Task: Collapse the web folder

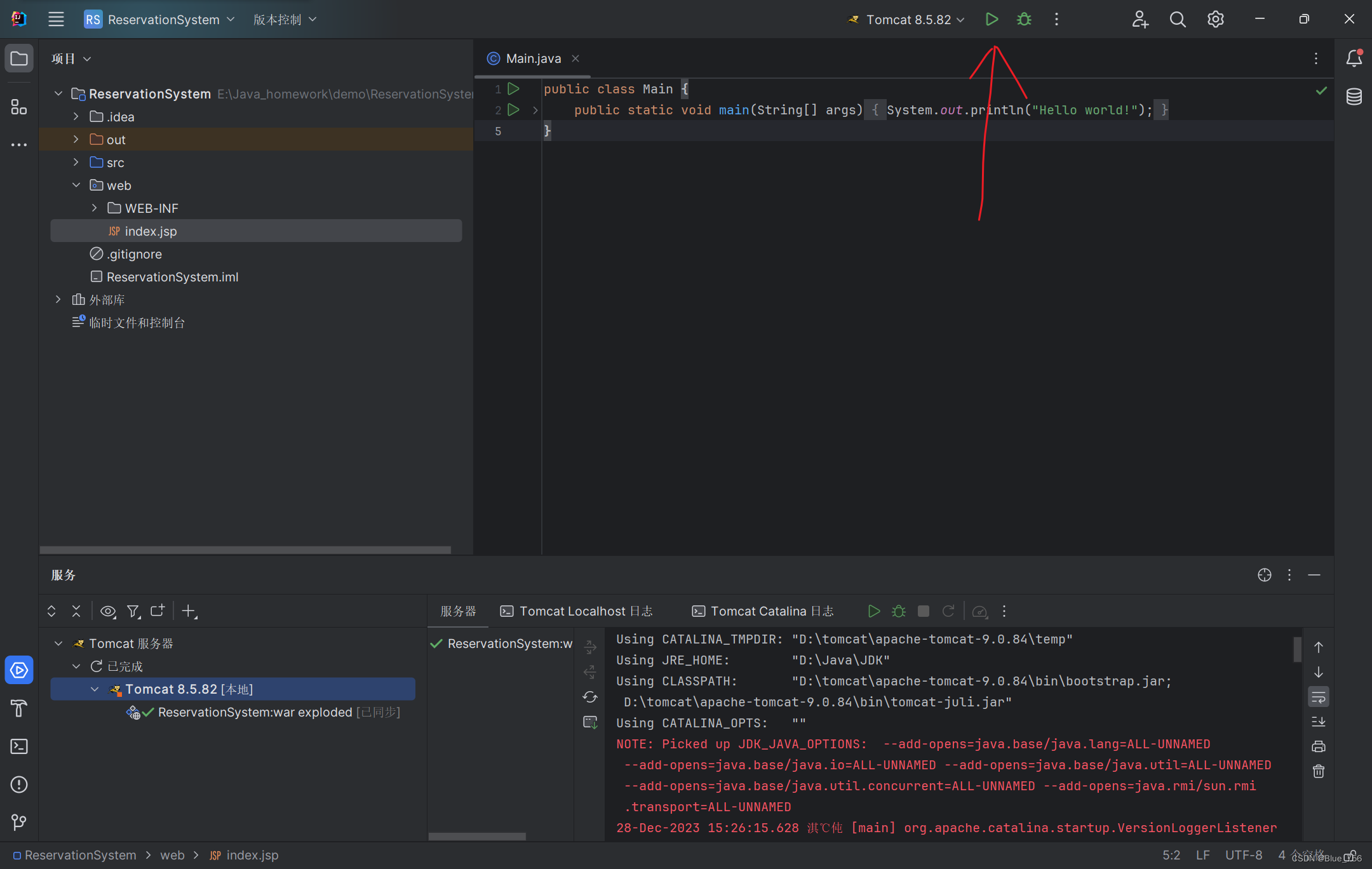Action: point(76,185)
